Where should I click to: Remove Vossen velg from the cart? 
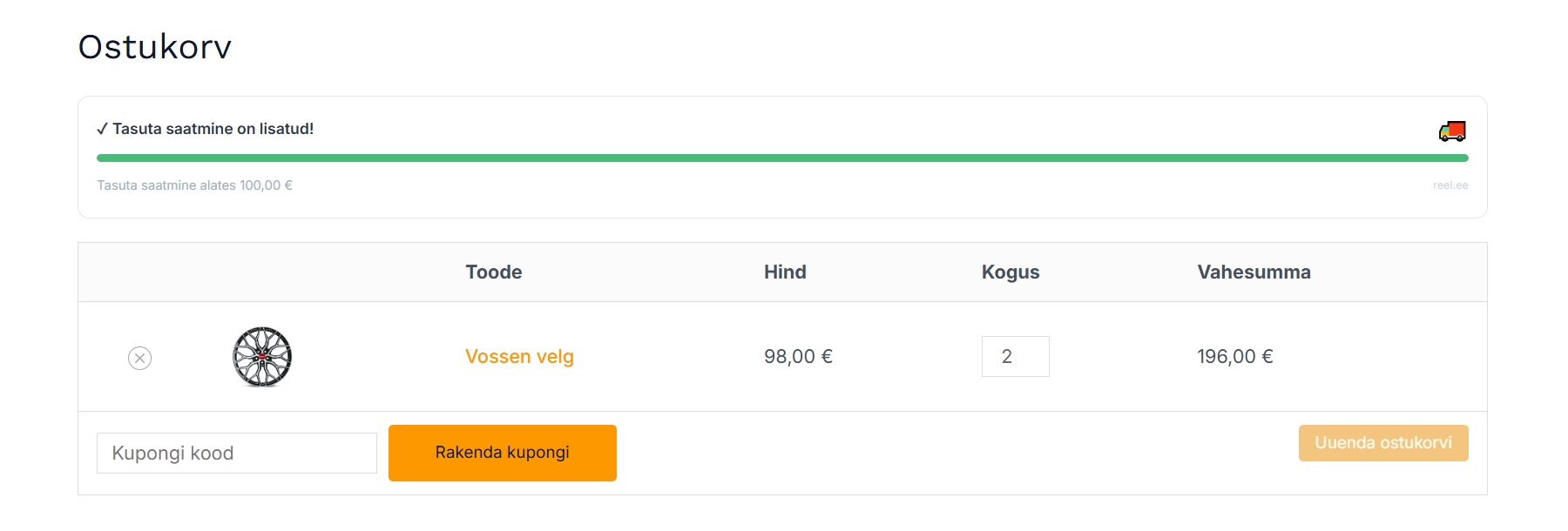coord(139,358)
